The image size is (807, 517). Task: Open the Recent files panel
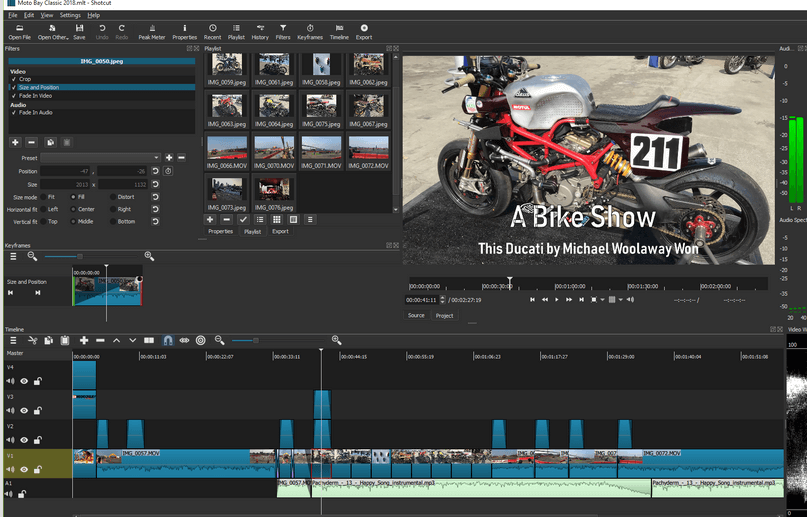(212, 32)
